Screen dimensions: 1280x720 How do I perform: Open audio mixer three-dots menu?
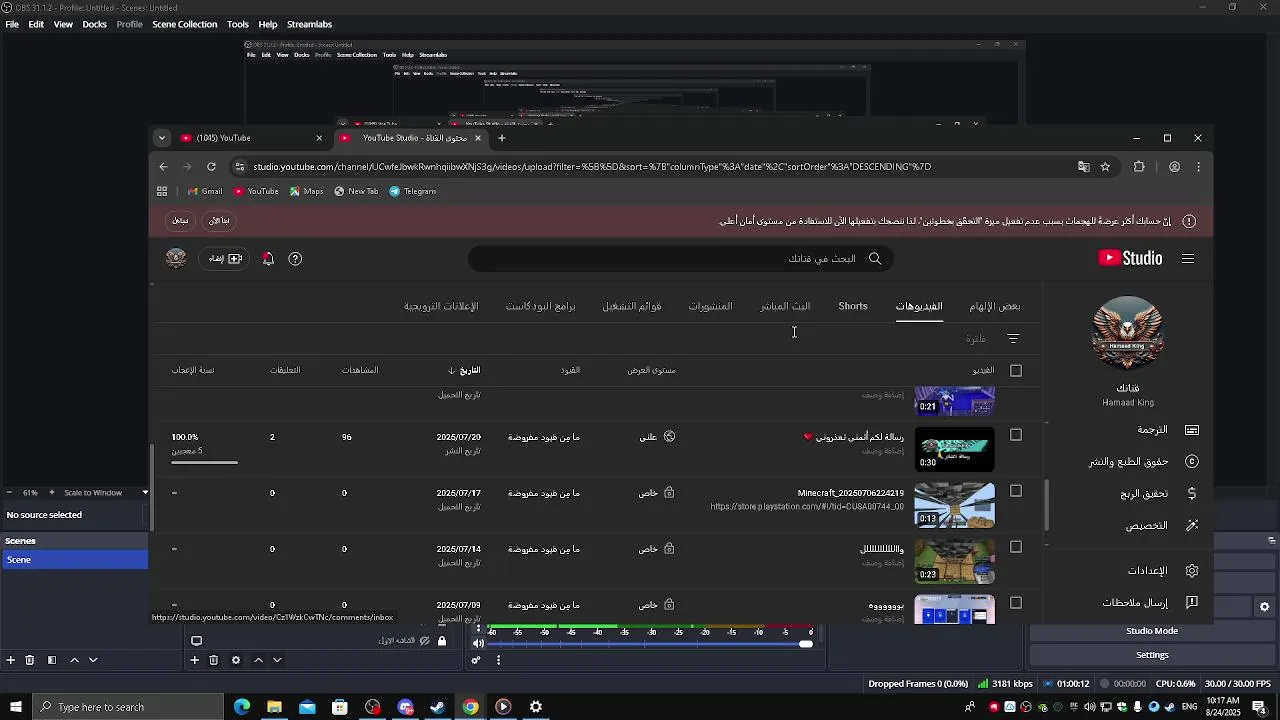498,660
